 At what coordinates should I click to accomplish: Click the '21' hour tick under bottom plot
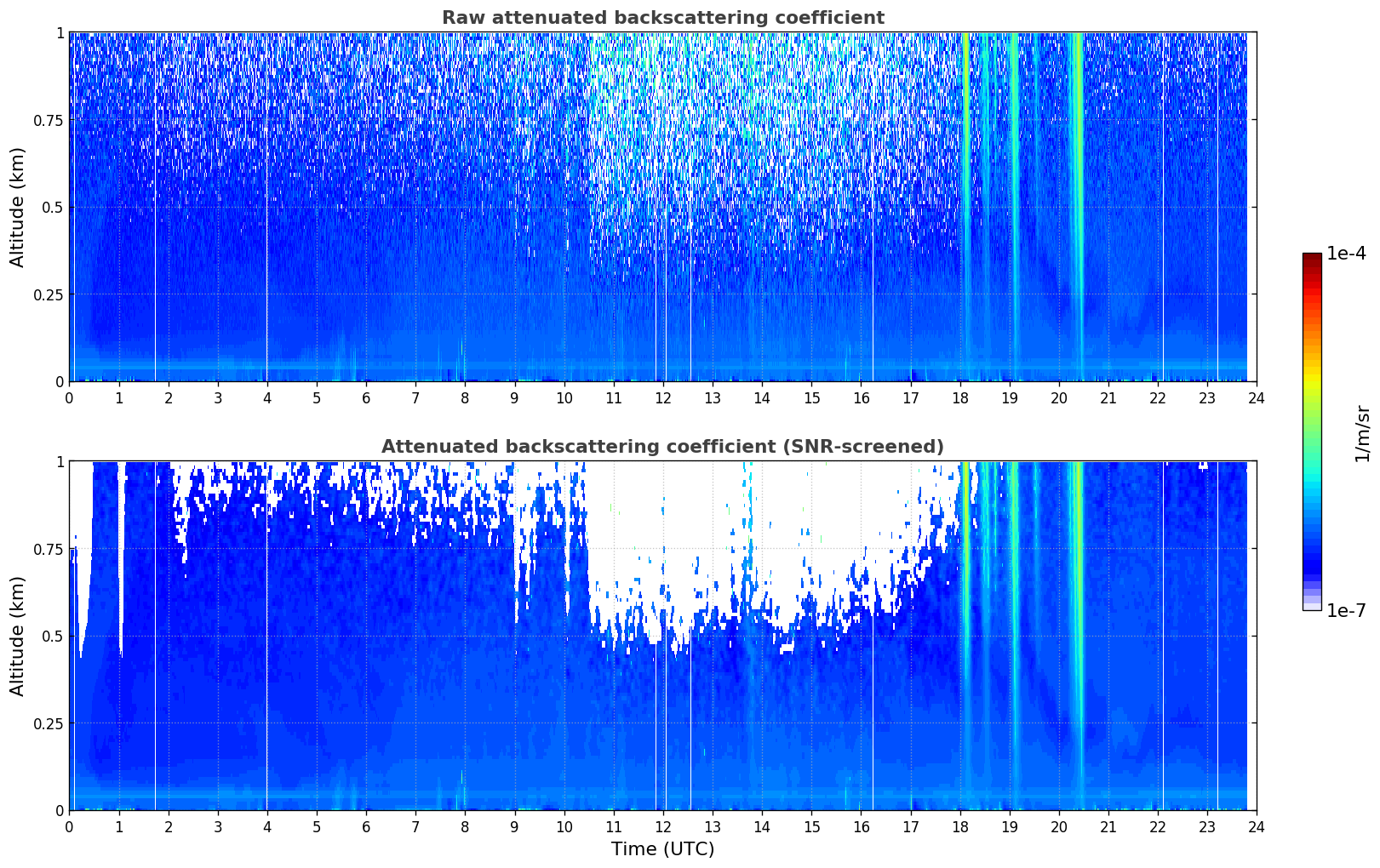pyautogui.click(x=1108, y=826)
